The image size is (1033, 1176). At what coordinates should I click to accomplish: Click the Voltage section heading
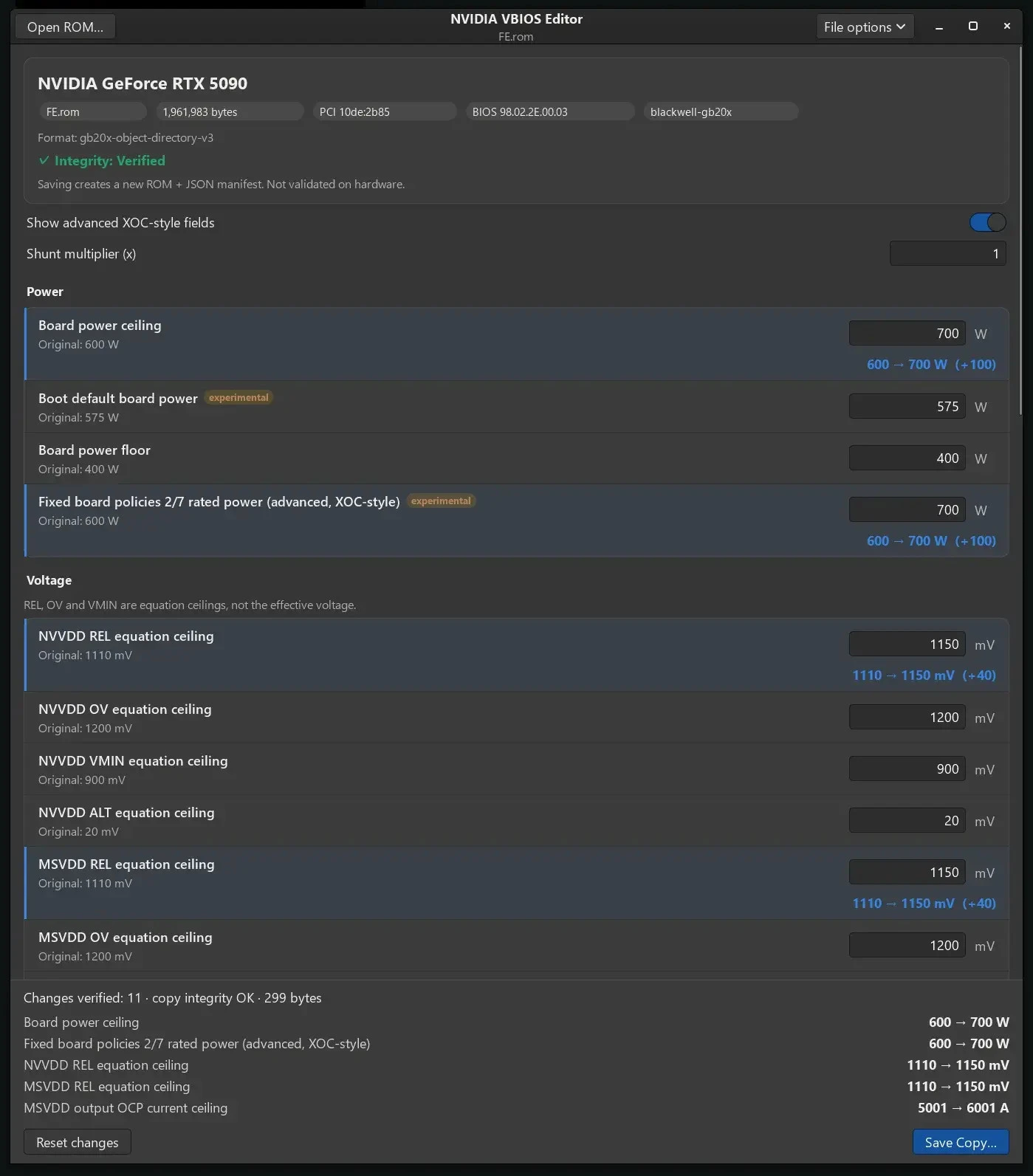coord(49,580)
